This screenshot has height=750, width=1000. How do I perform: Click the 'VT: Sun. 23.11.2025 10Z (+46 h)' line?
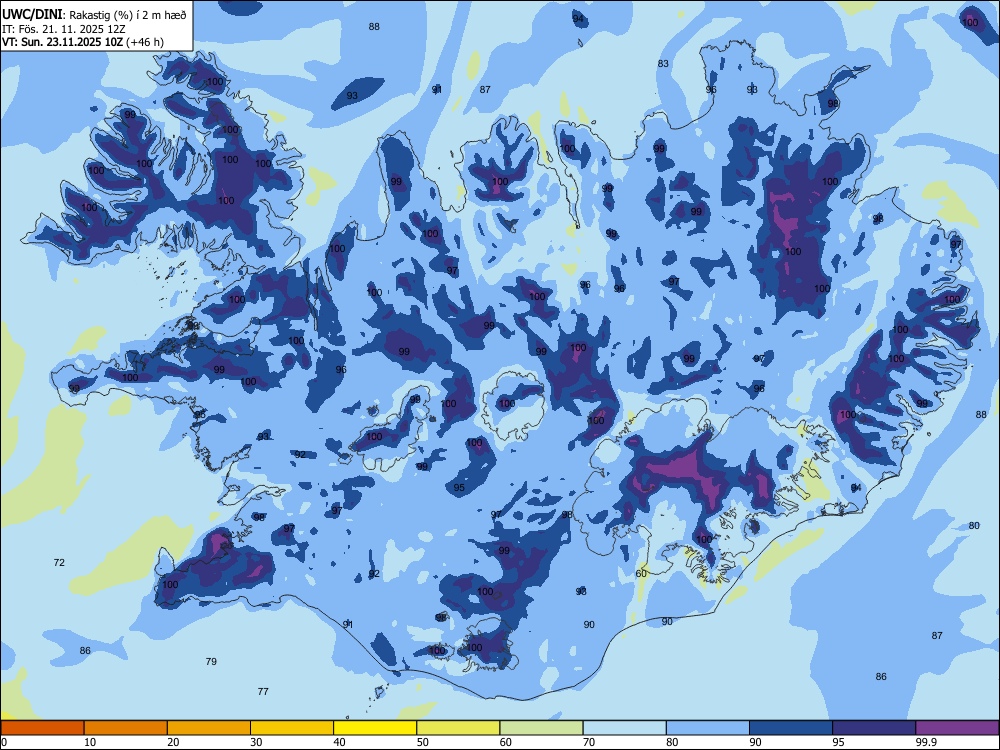83,42
